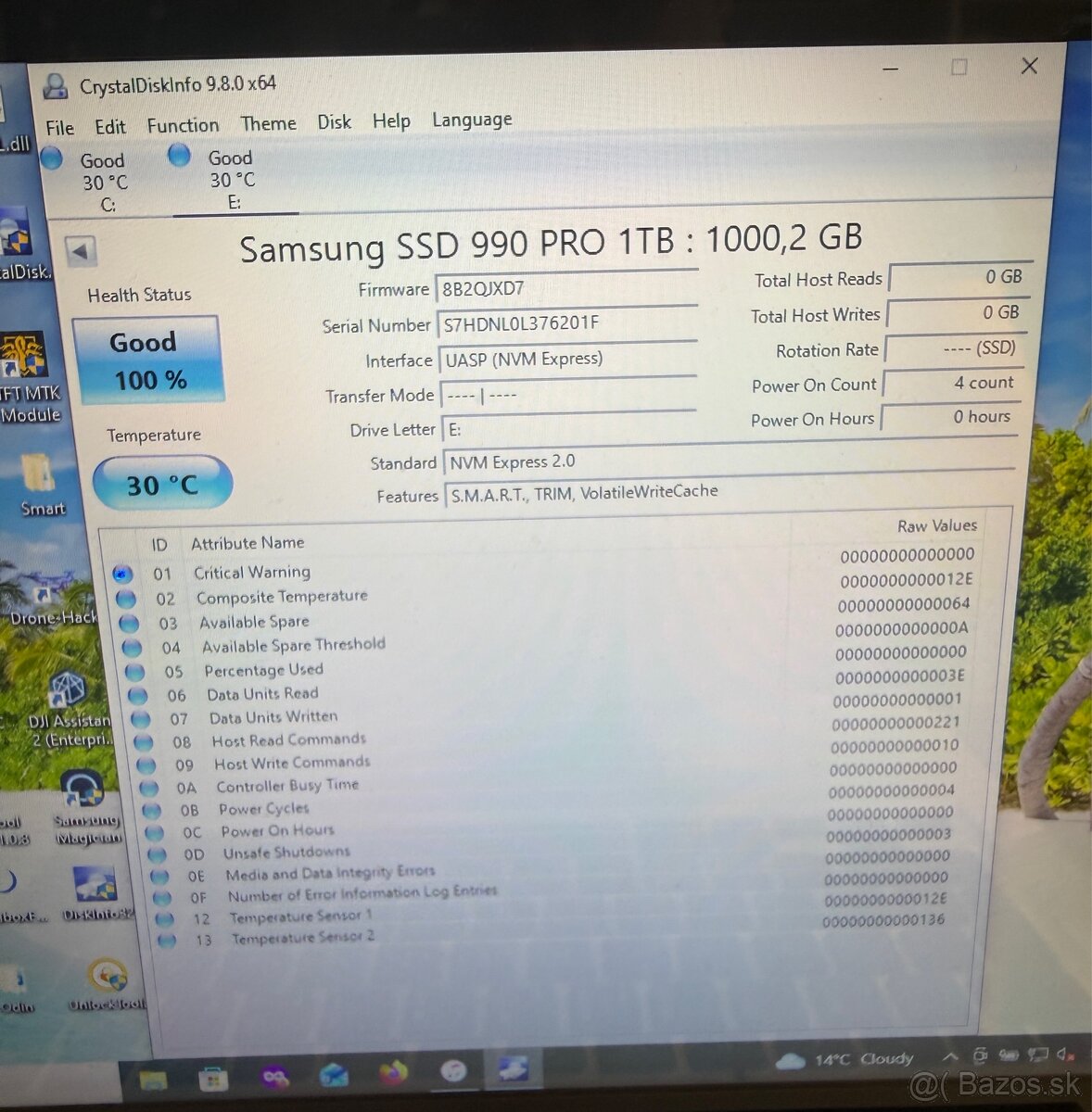Click the 30 °C temperature button
Viewport: 1092px width, 1112px height.
[x=162, y=484]
